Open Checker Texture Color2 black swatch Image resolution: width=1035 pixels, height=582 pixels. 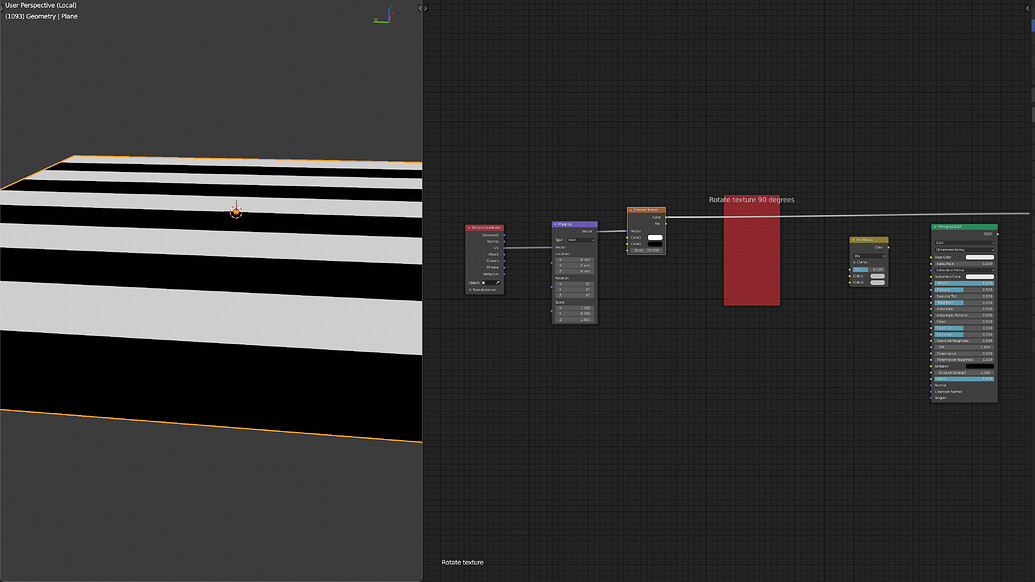[655, 244]
